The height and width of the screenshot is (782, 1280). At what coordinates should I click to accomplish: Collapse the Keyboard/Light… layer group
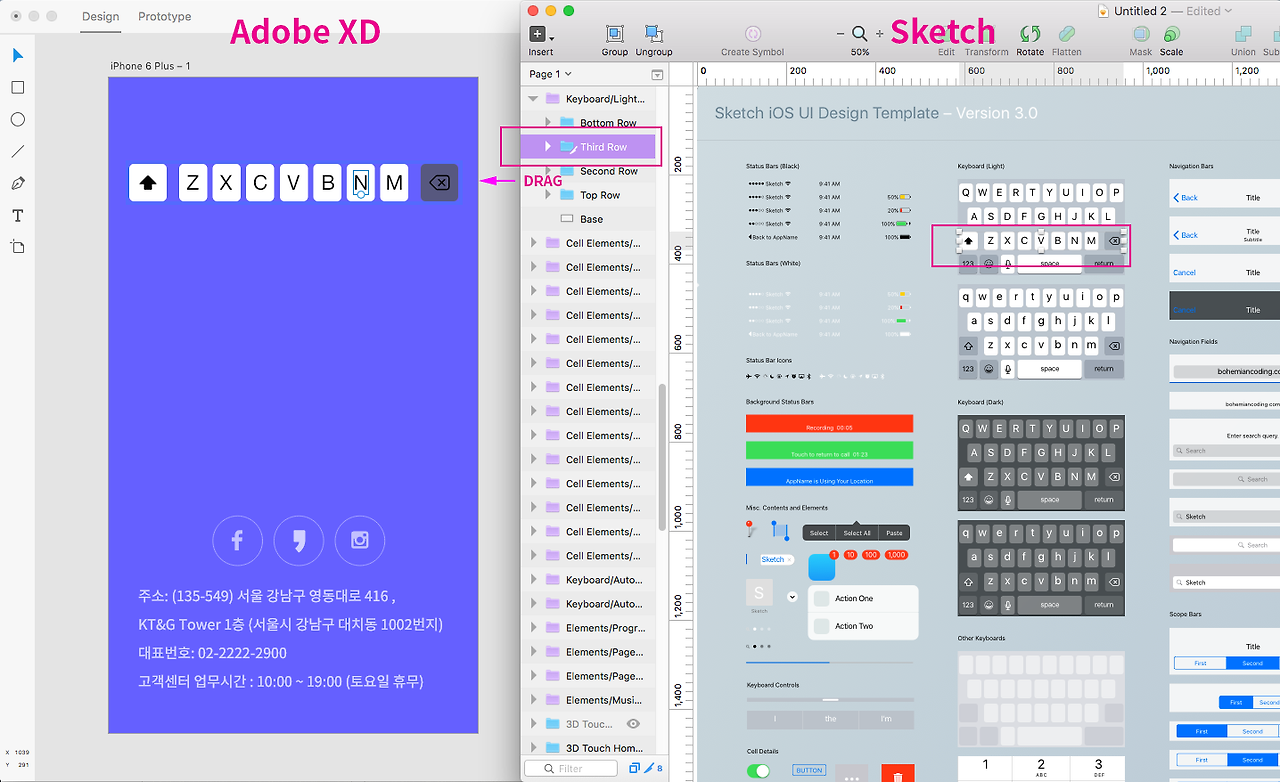[533, 99]
